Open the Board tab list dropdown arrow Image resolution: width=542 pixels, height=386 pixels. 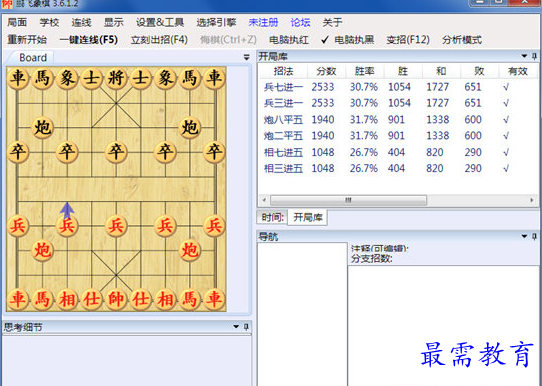click(246, 57)
